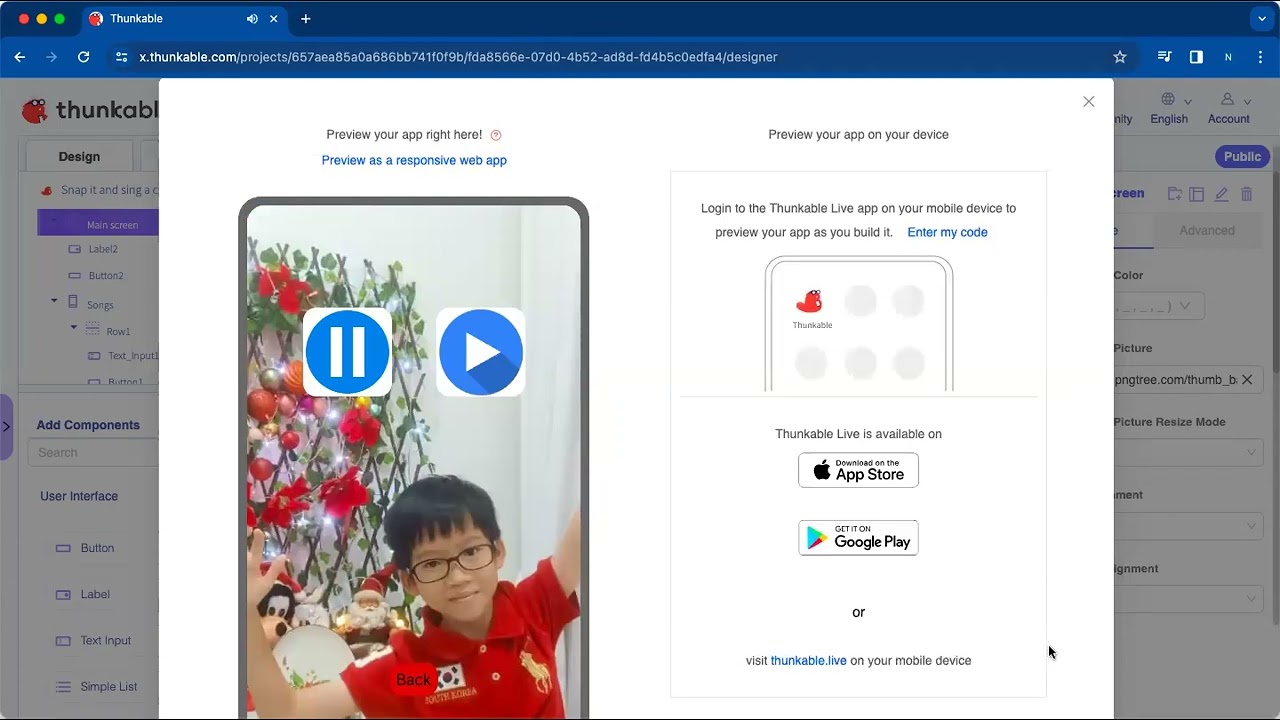The height and width of the screenshot is (720, 1280).
Task: Open the Background Color dropdown
Action: pyautogui.click(x=1160, y=306)
